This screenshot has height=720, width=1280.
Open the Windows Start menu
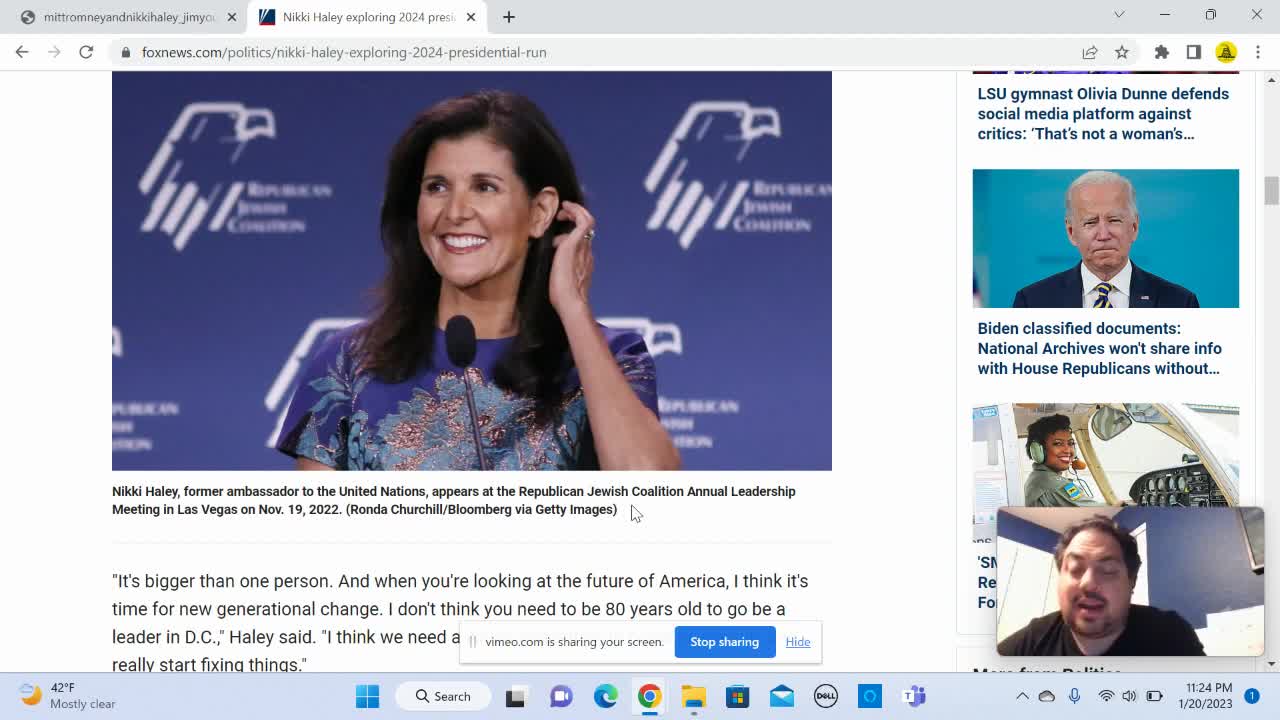point(368,696)
